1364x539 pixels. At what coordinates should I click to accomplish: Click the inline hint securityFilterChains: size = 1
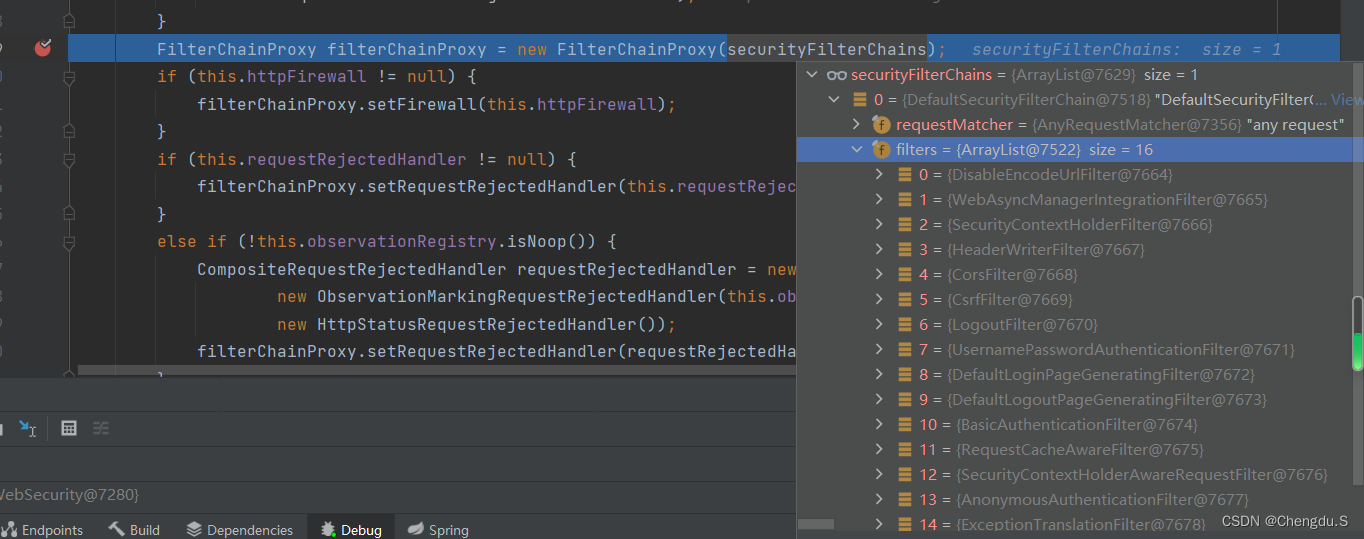click(x=1126, y=49)
